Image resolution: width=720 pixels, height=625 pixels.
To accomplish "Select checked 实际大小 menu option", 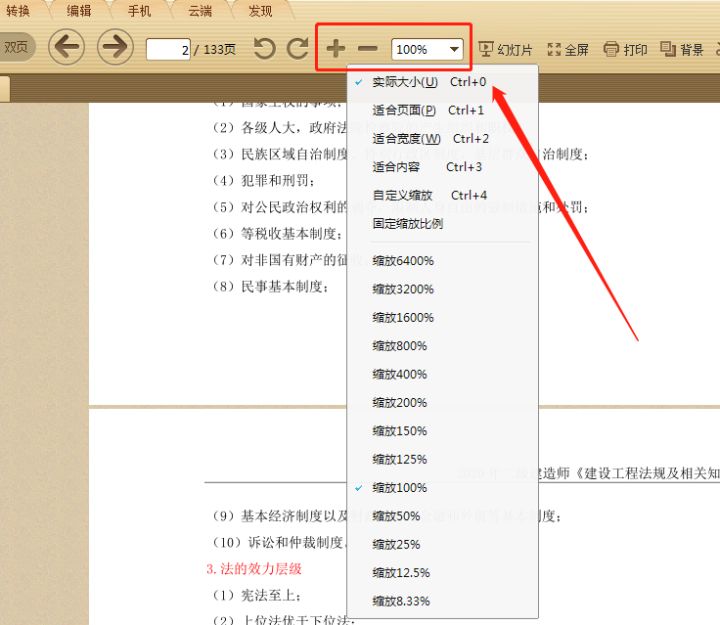I will tap(404, 82).
